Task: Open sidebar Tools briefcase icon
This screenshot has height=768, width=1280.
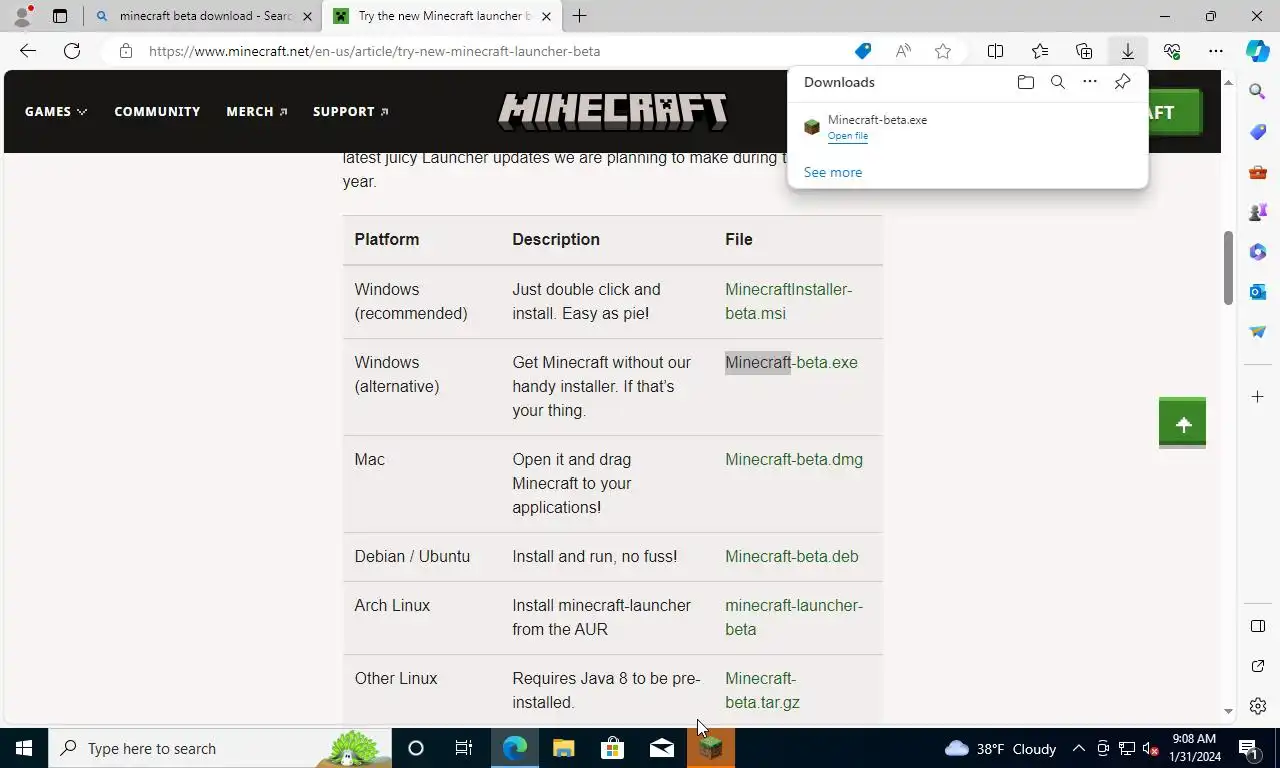Action: click(x=1258, y=172)
